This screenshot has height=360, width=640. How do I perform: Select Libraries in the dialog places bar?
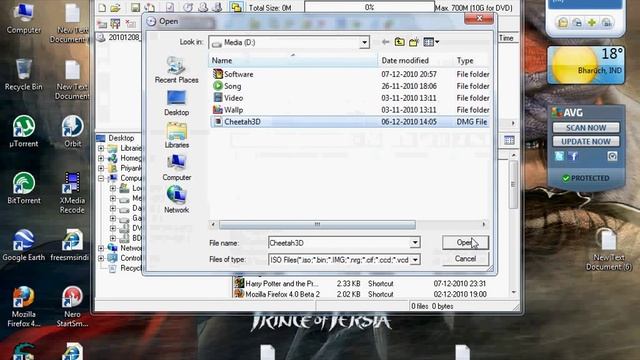176,135
